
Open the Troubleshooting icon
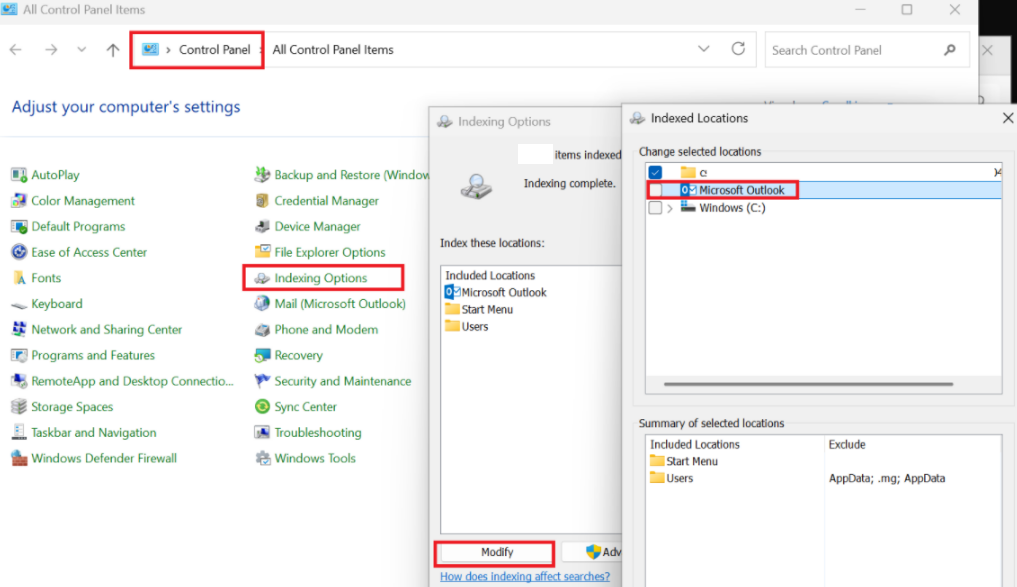tap(262, 433)
